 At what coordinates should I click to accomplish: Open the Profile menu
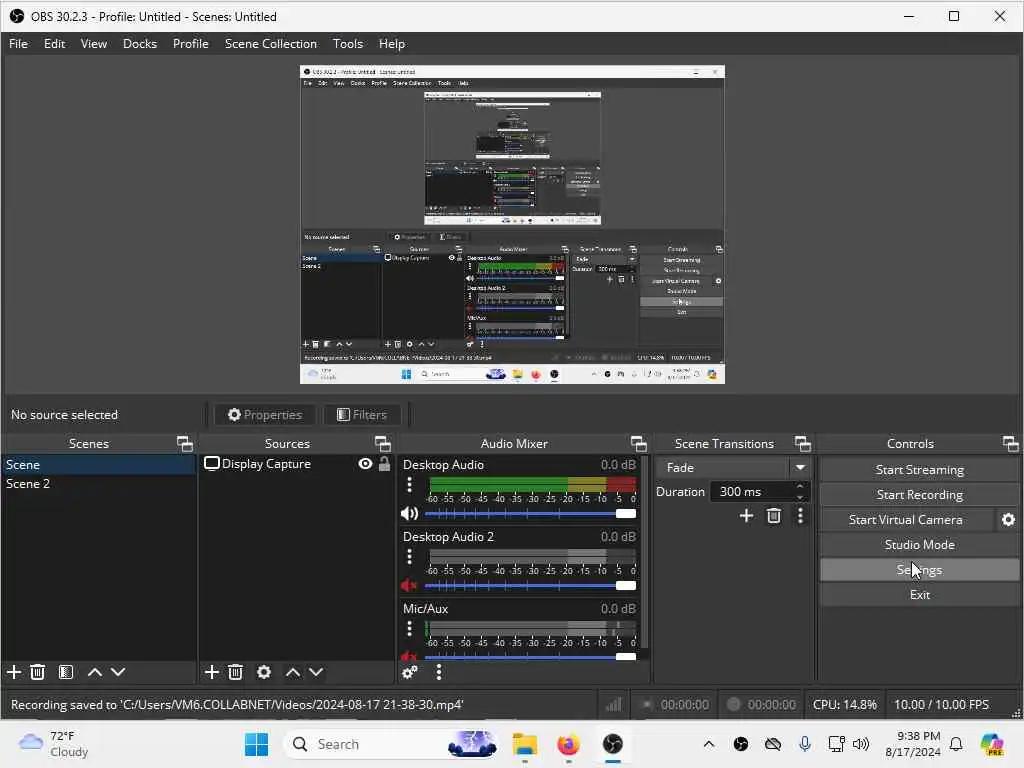click(191, 44)
